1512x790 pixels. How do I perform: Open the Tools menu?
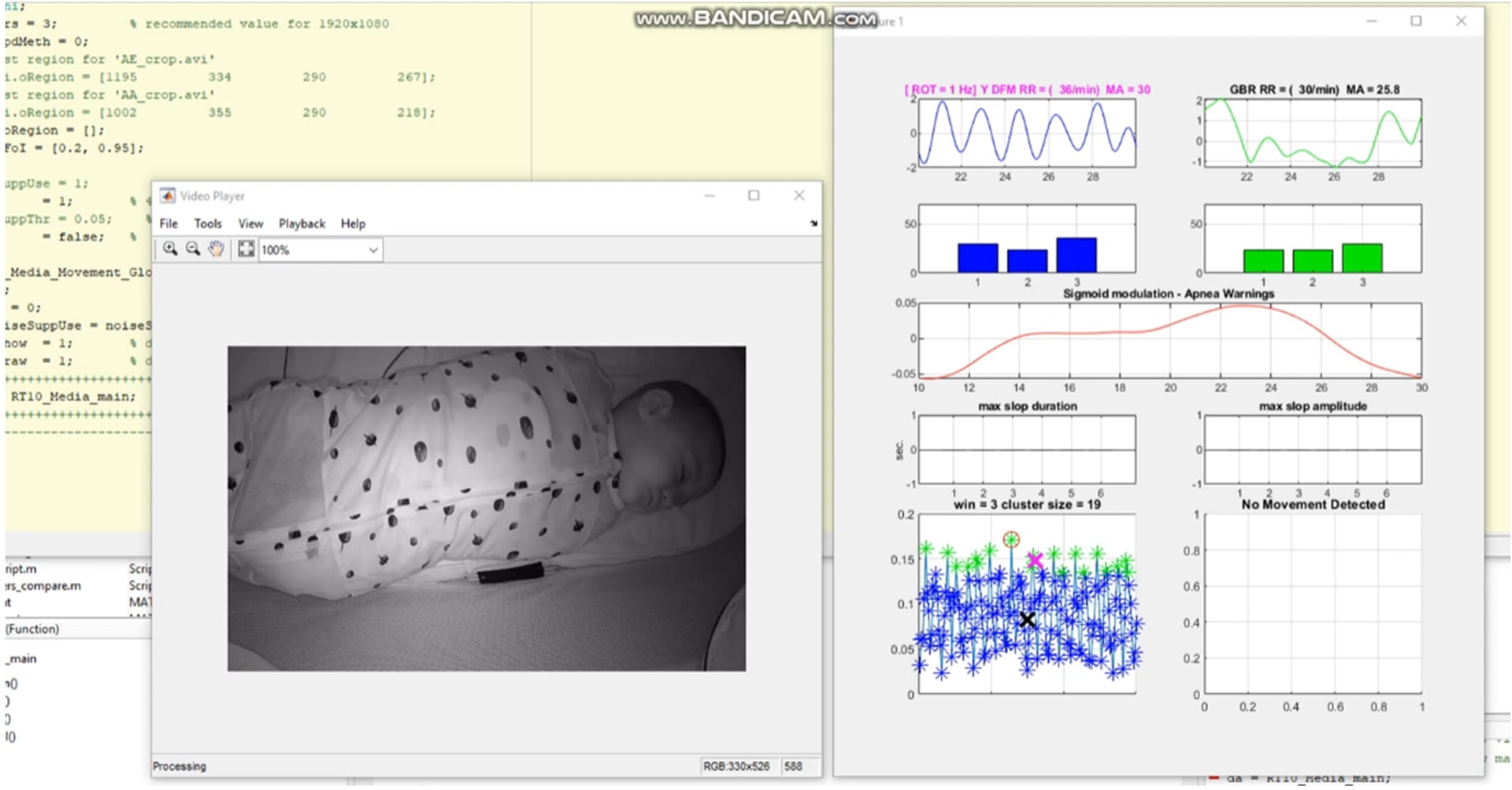(x=208, y=224)
